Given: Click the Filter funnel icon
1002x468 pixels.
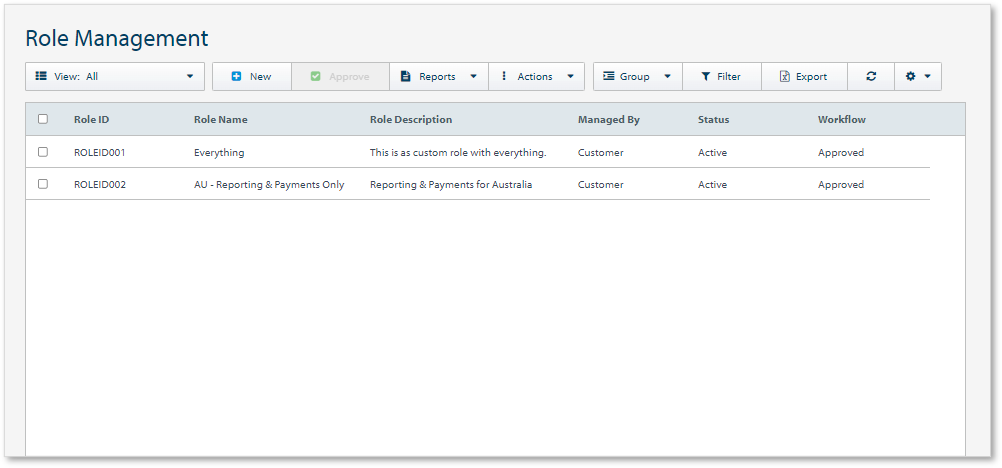Looking at the screenshot, I should point(705,77).
